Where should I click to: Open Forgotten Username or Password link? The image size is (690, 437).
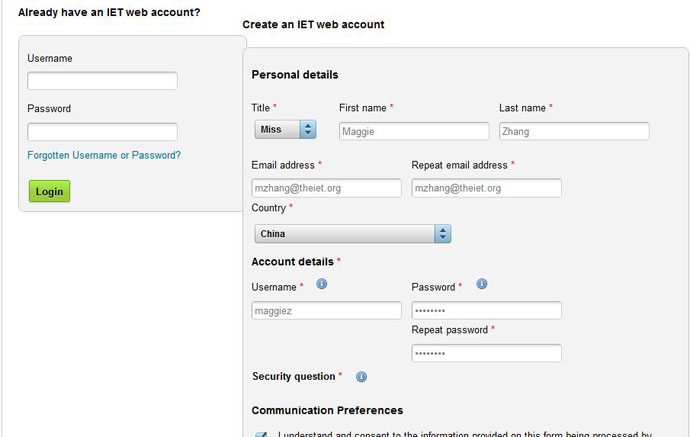[x=104, y=155]
